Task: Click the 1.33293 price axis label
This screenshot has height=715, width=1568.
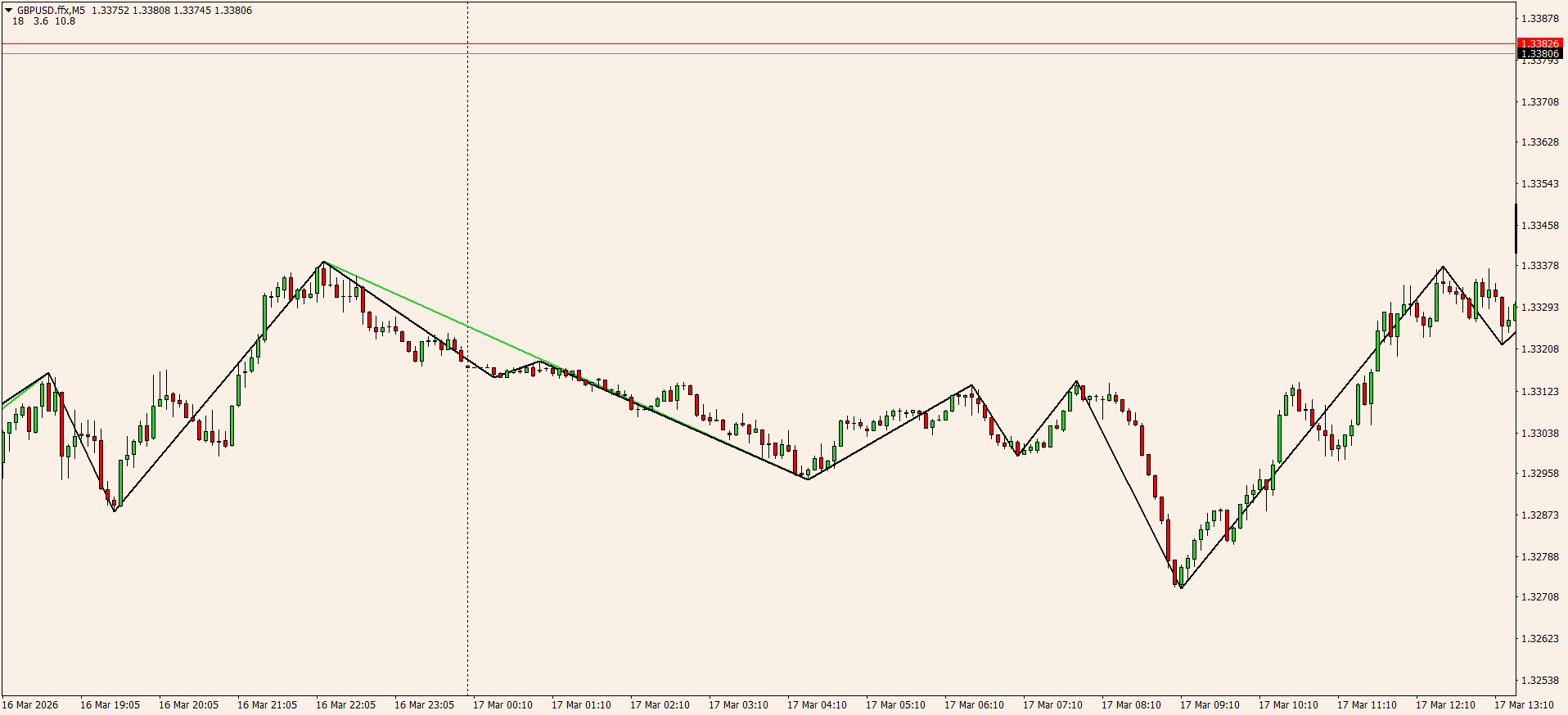Action: click(x=1539, y=308)
